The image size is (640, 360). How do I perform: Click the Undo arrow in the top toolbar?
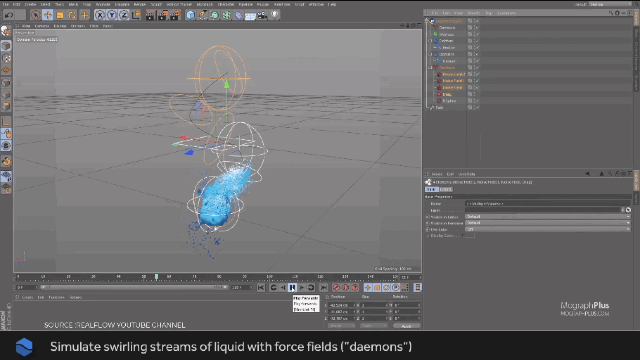coord(9,15)
